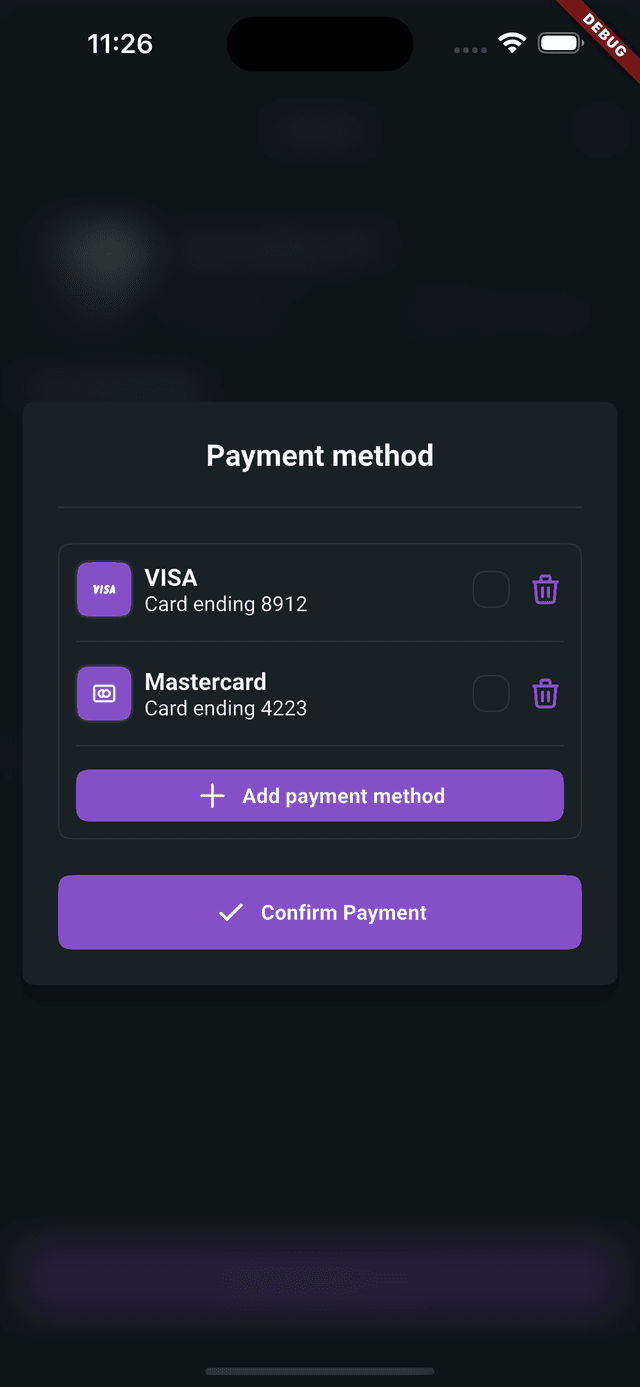
Task: Confirm Payment with the purple button
Action: 320,912
